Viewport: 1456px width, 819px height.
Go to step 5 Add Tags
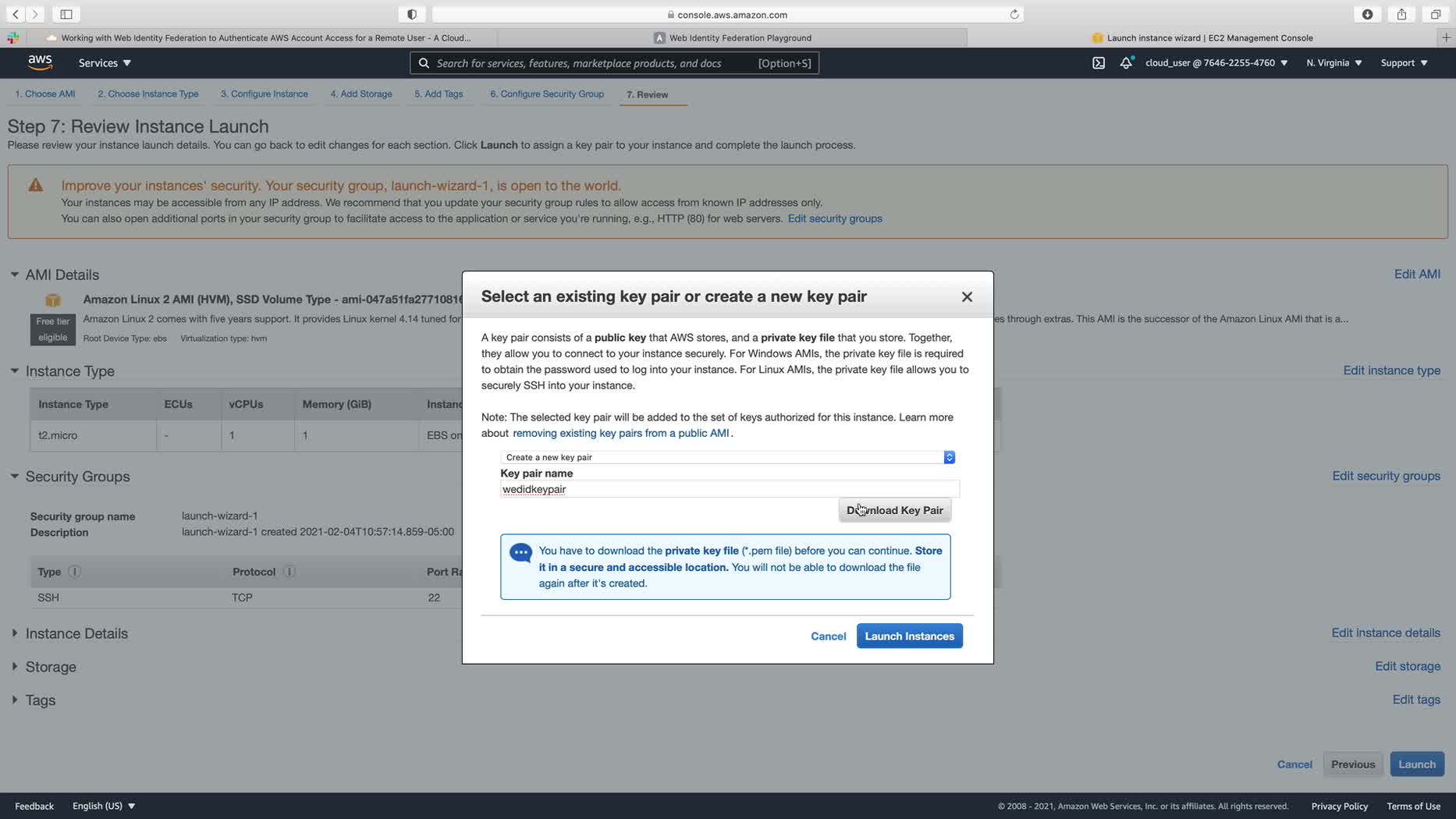(x=439, y=94)
